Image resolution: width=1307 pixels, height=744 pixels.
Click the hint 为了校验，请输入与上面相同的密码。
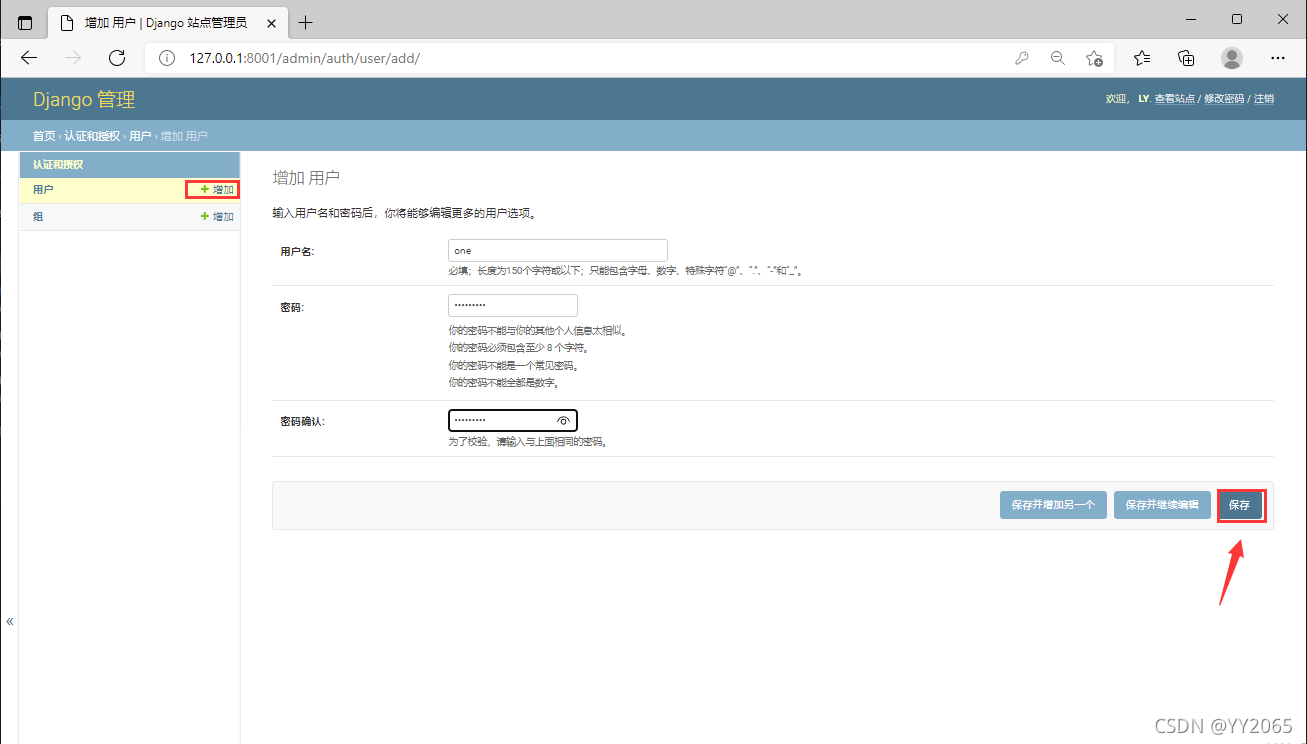point(528,442)
